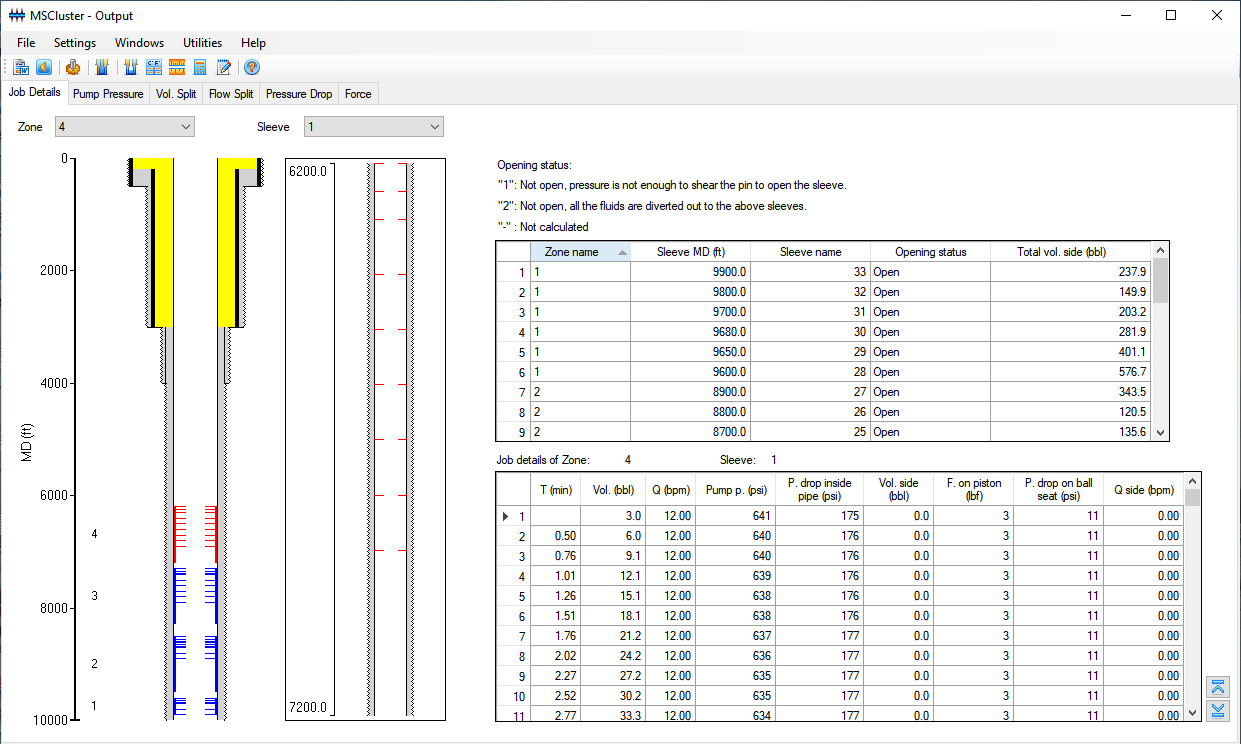Click the blue back arrow toolbar icon

[44, 68]
